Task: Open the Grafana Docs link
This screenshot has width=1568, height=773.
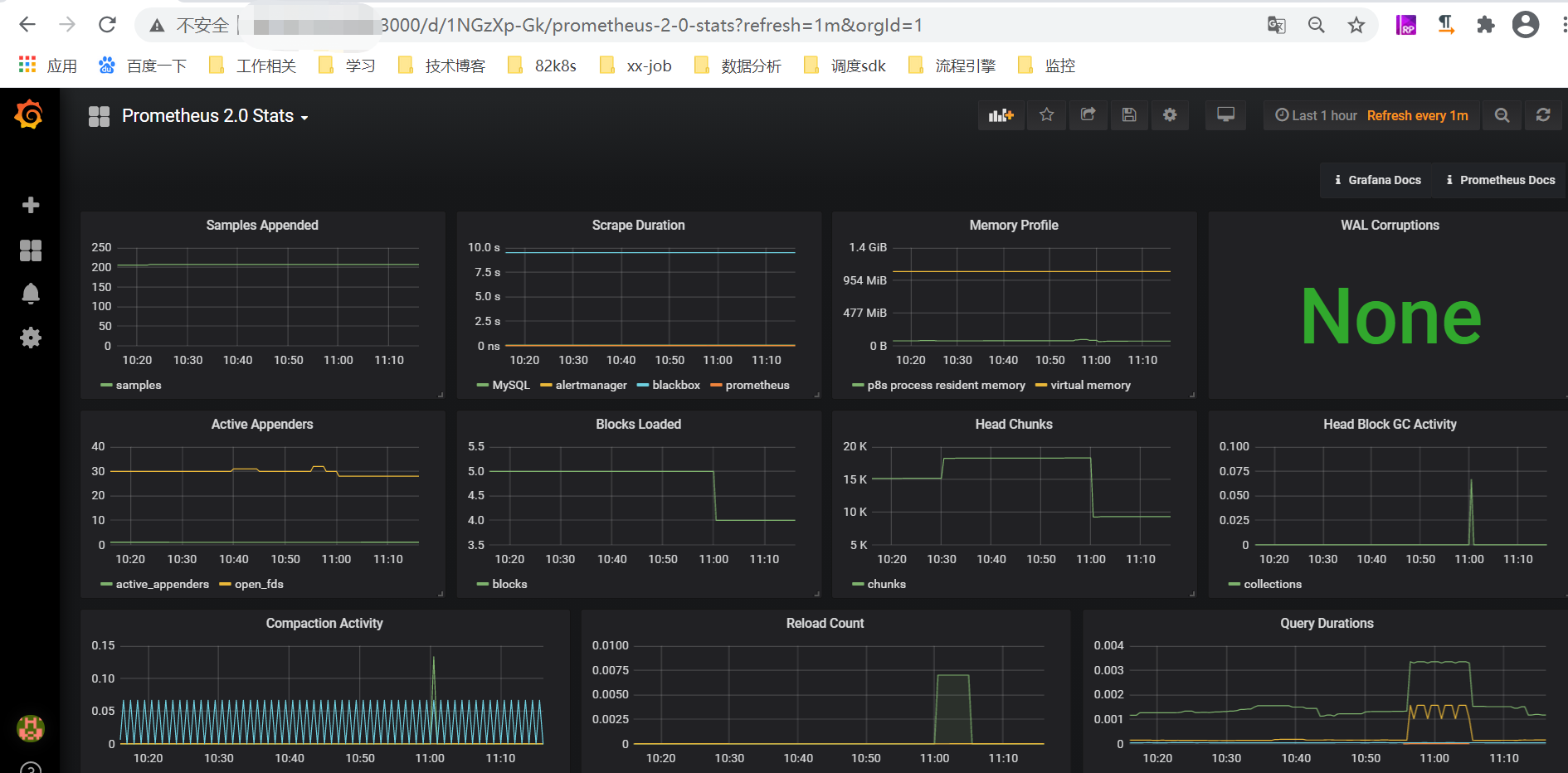Action: coord(1376,180)
